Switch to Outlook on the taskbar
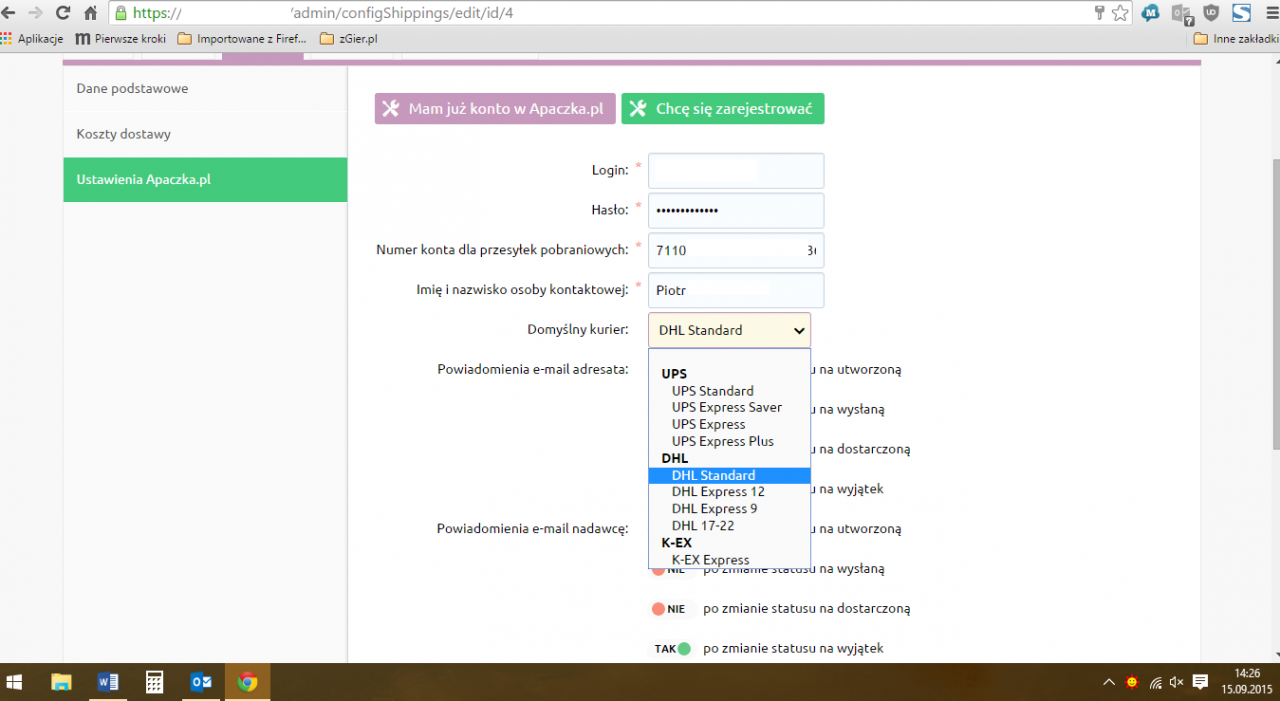The height and width of the screenshot is (701, 1280). click(x=201, y=682)
